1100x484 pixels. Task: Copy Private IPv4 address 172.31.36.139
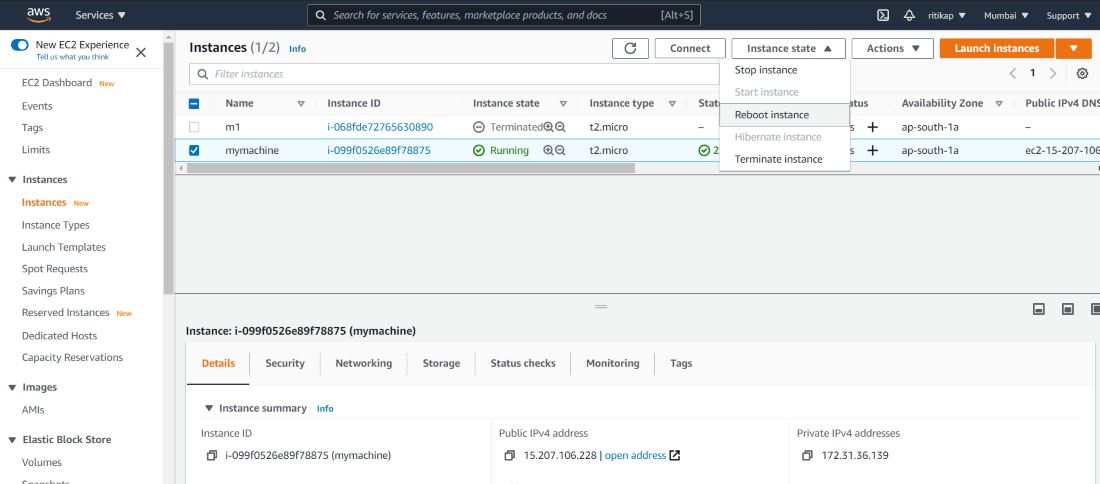coord(808,455)
